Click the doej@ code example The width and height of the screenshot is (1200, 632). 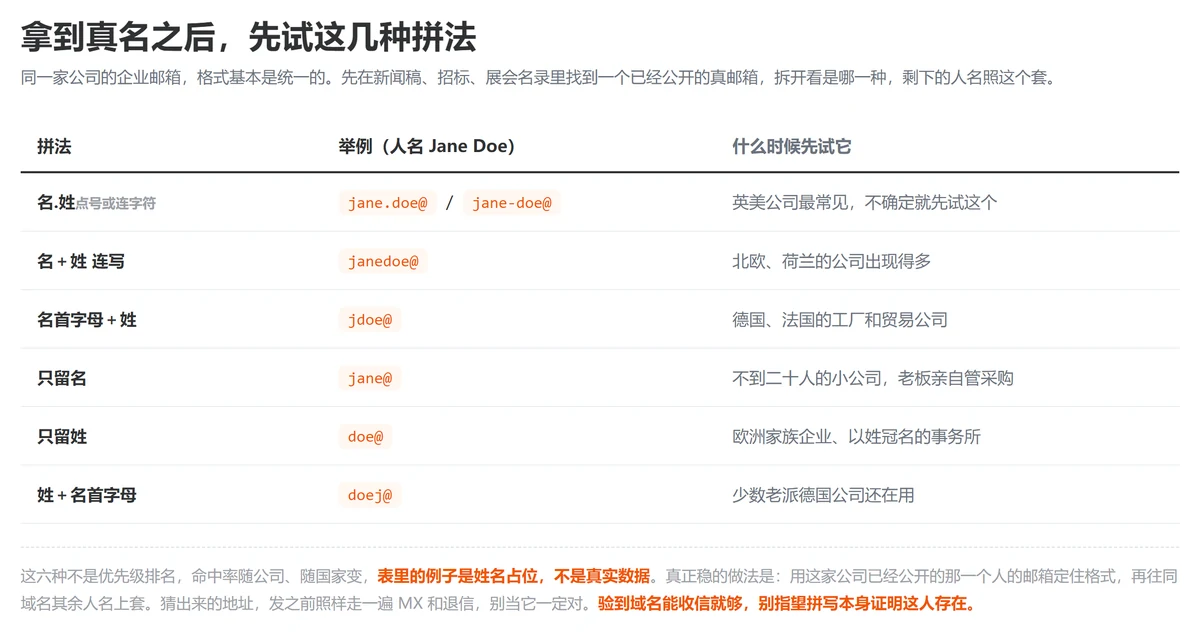(x=370, y=495)
